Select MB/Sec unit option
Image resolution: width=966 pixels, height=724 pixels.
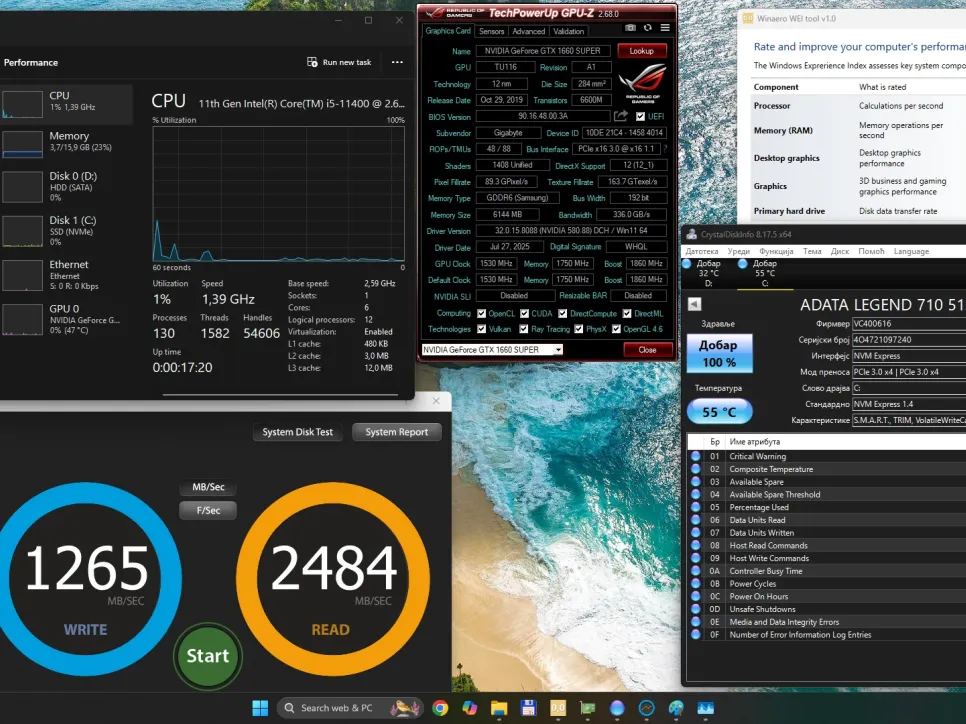click(208, 487)
